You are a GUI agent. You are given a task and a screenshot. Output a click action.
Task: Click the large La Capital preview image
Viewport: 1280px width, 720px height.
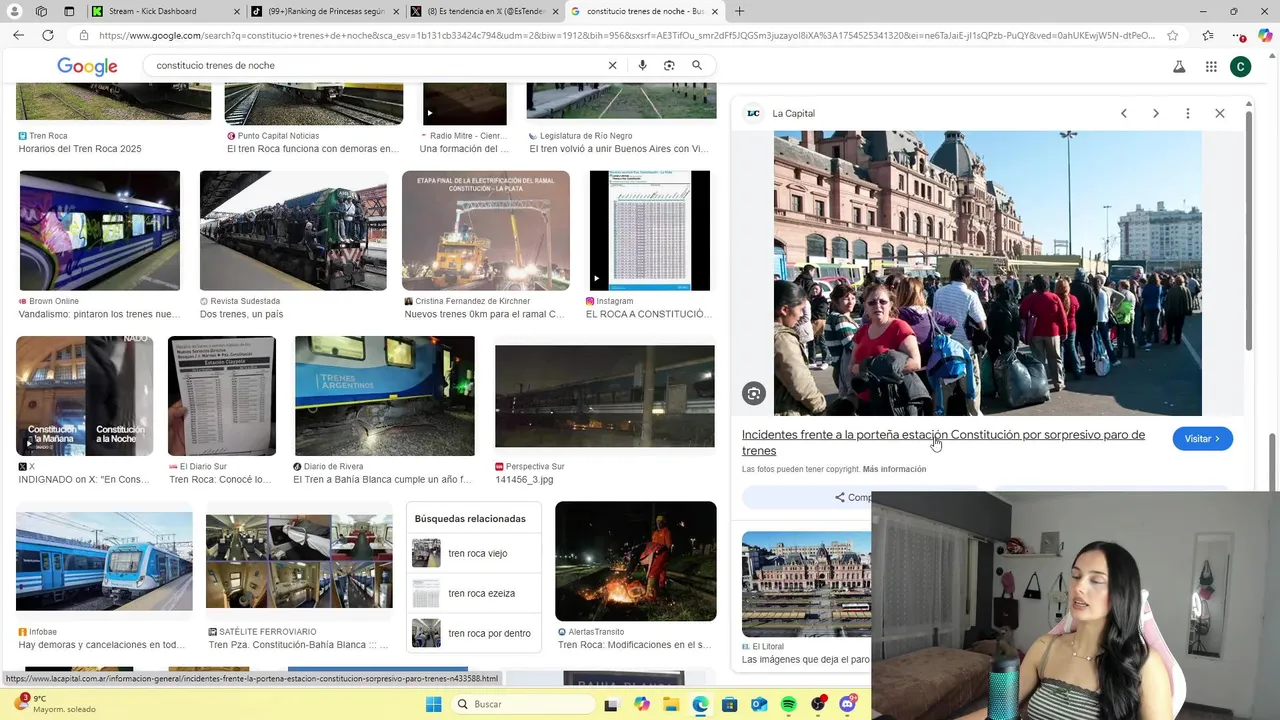(x=988, y=273)
